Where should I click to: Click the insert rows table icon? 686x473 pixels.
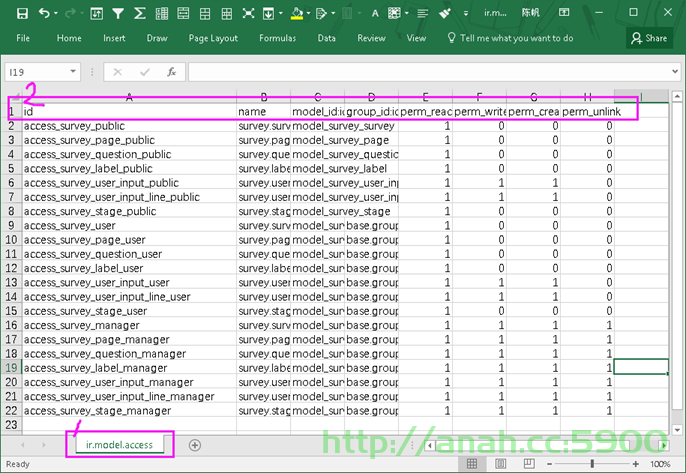183,14
